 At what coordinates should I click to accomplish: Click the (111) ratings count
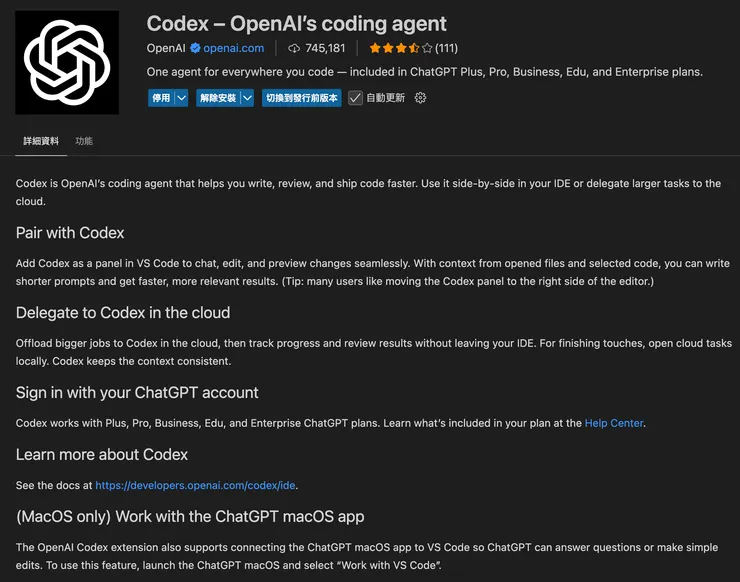[446, 48]
